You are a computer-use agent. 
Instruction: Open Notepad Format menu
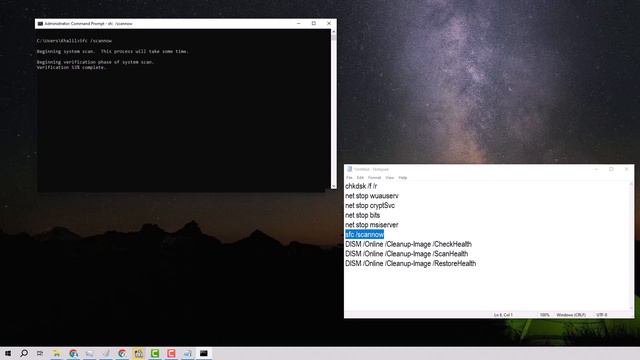pos(374,178)
